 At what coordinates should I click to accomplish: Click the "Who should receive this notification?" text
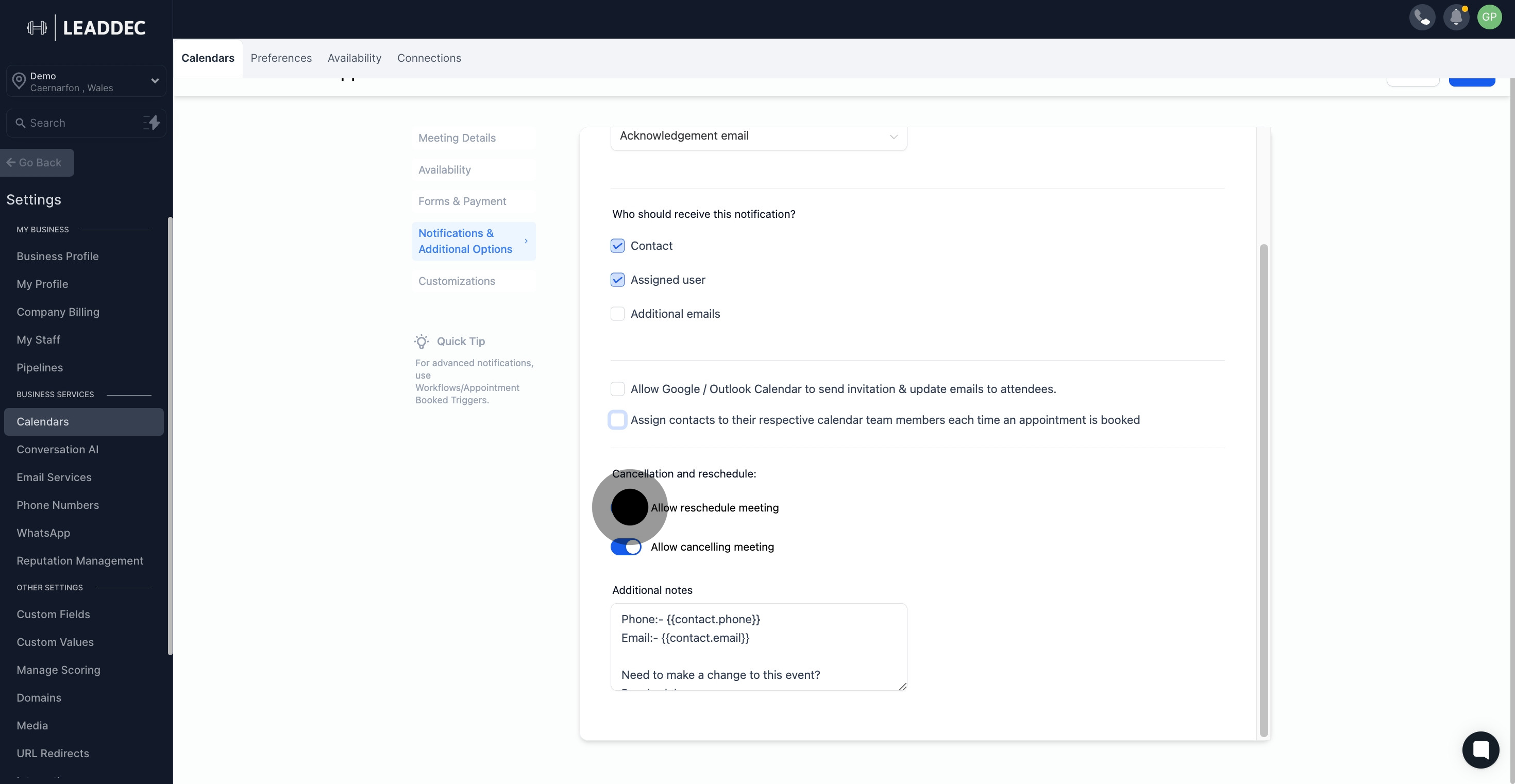[703, 214]
